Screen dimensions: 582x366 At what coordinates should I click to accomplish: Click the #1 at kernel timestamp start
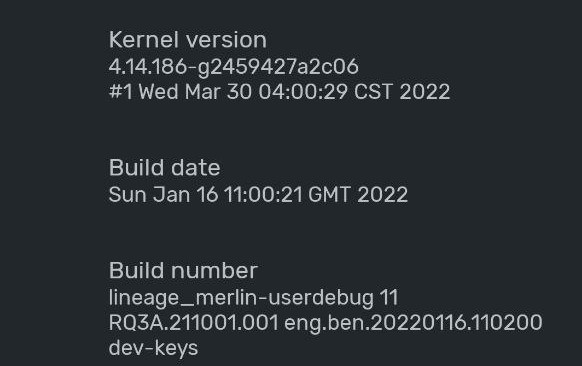pyautogui.click(x=120, y=92)
